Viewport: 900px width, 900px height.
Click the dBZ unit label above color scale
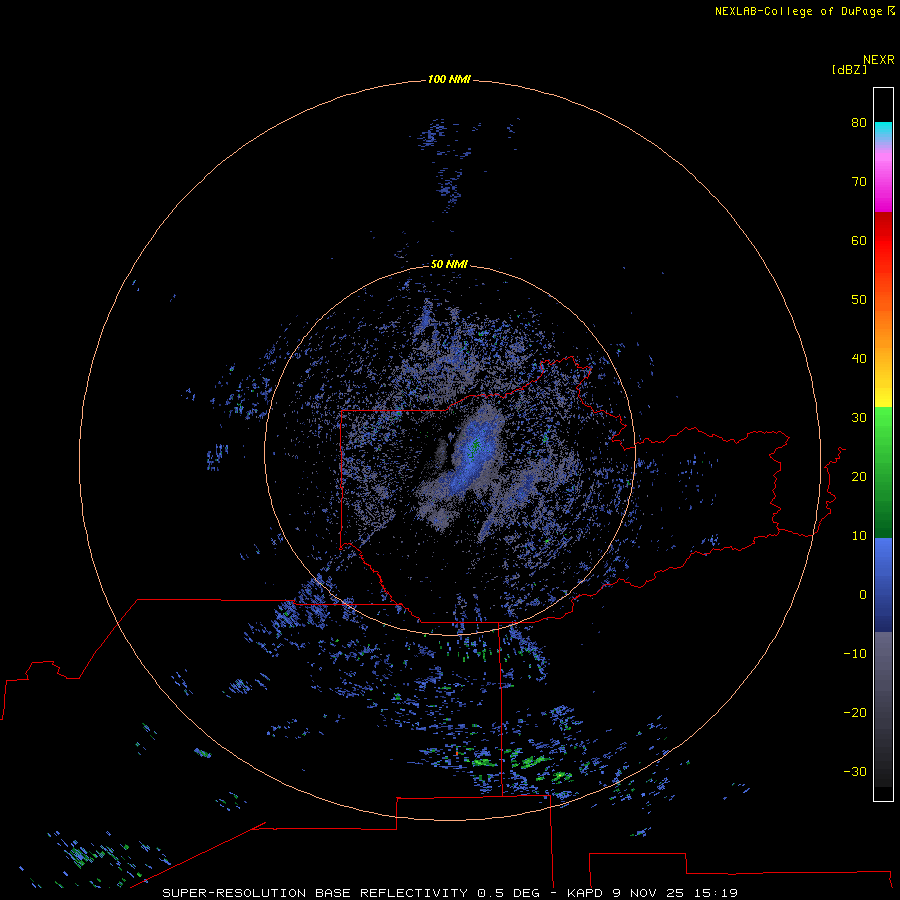pos(849,70)
